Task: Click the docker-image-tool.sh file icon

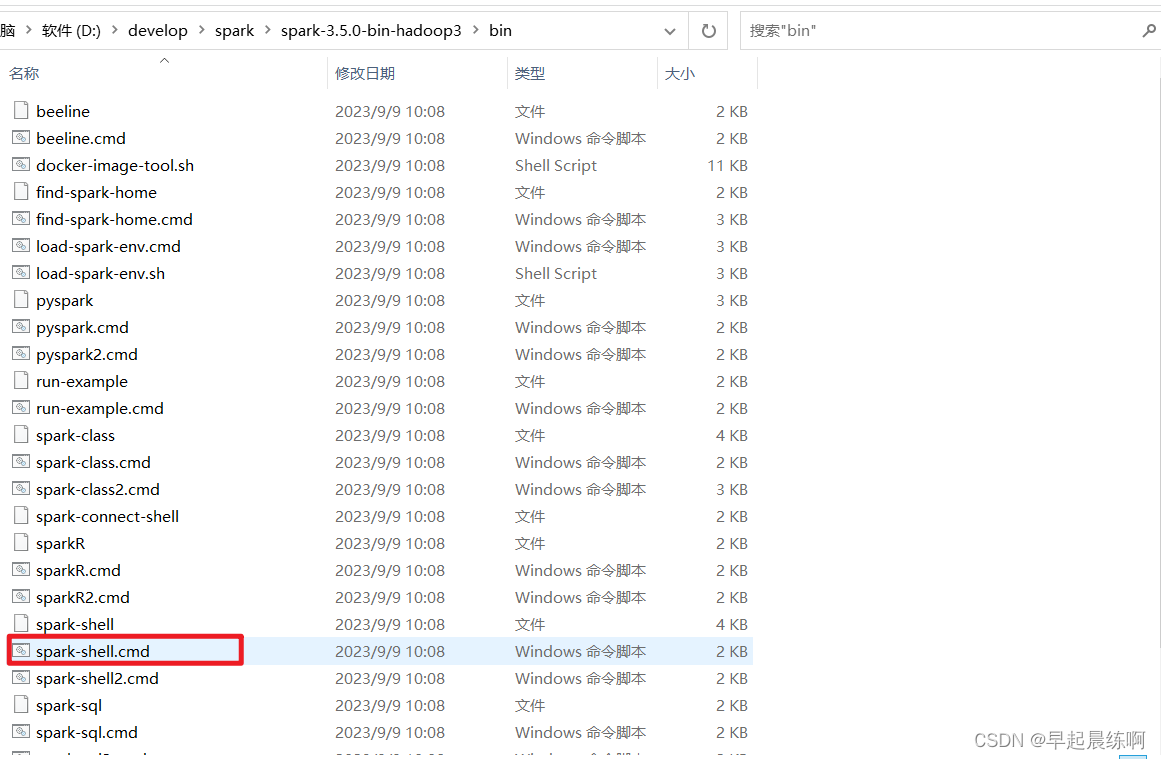Action: 21,165
